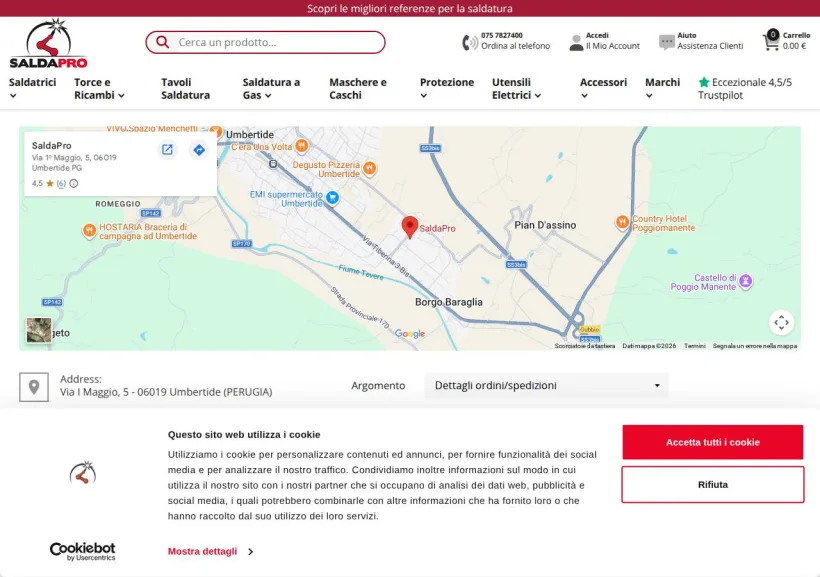Click the map directions icon

pos(199,150)
